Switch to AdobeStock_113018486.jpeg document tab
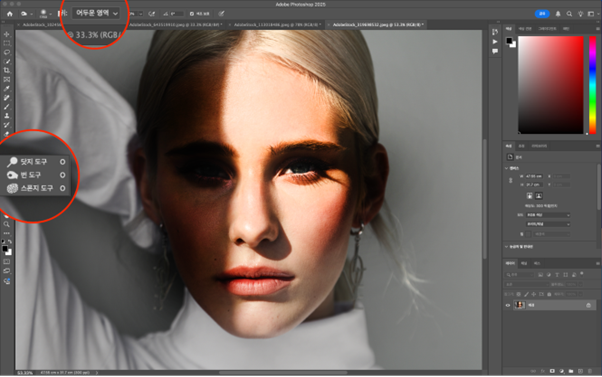602x377 pixels. [276, 25]
